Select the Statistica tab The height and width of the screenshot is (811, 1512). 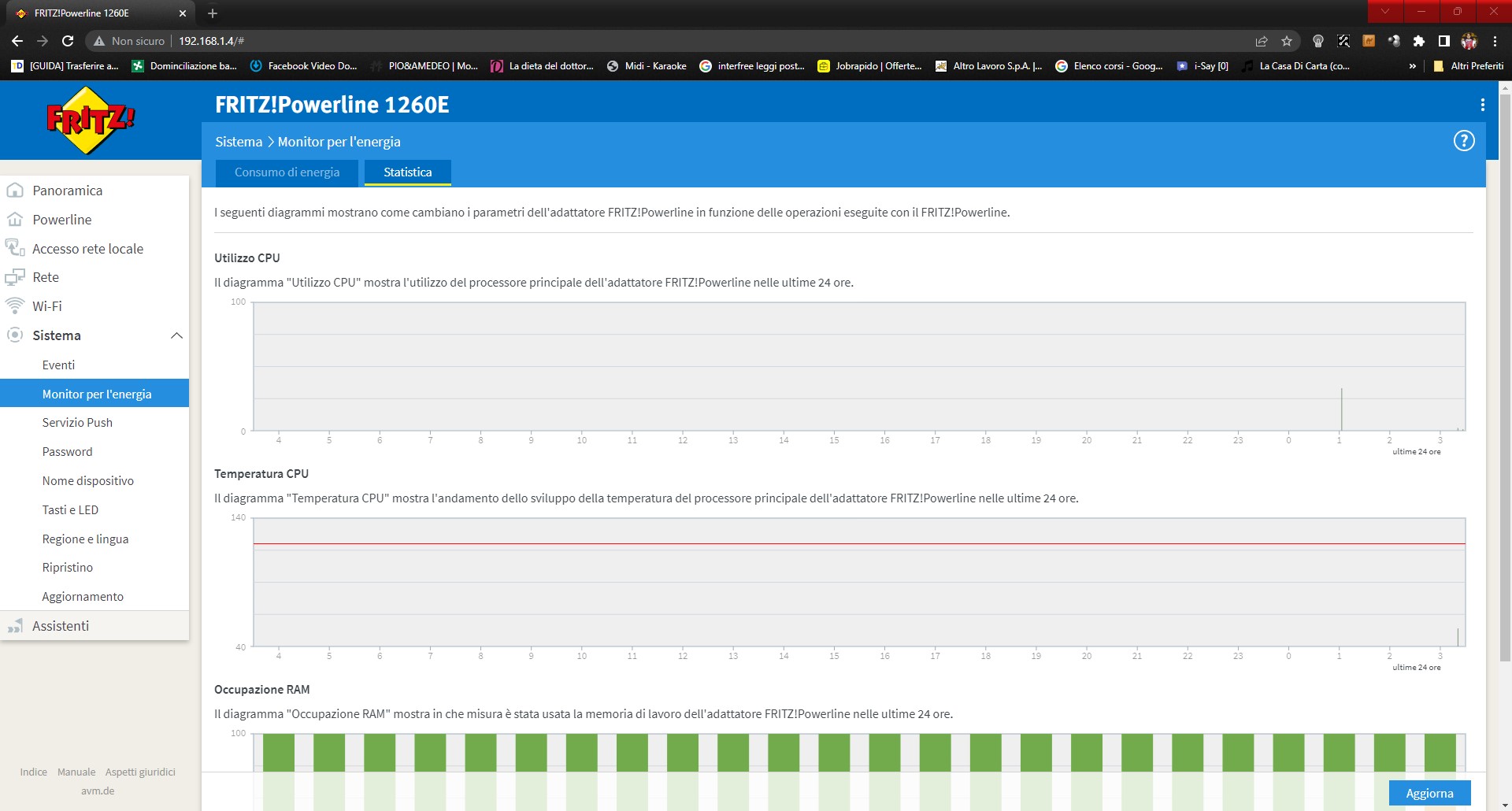pos(408,172)
